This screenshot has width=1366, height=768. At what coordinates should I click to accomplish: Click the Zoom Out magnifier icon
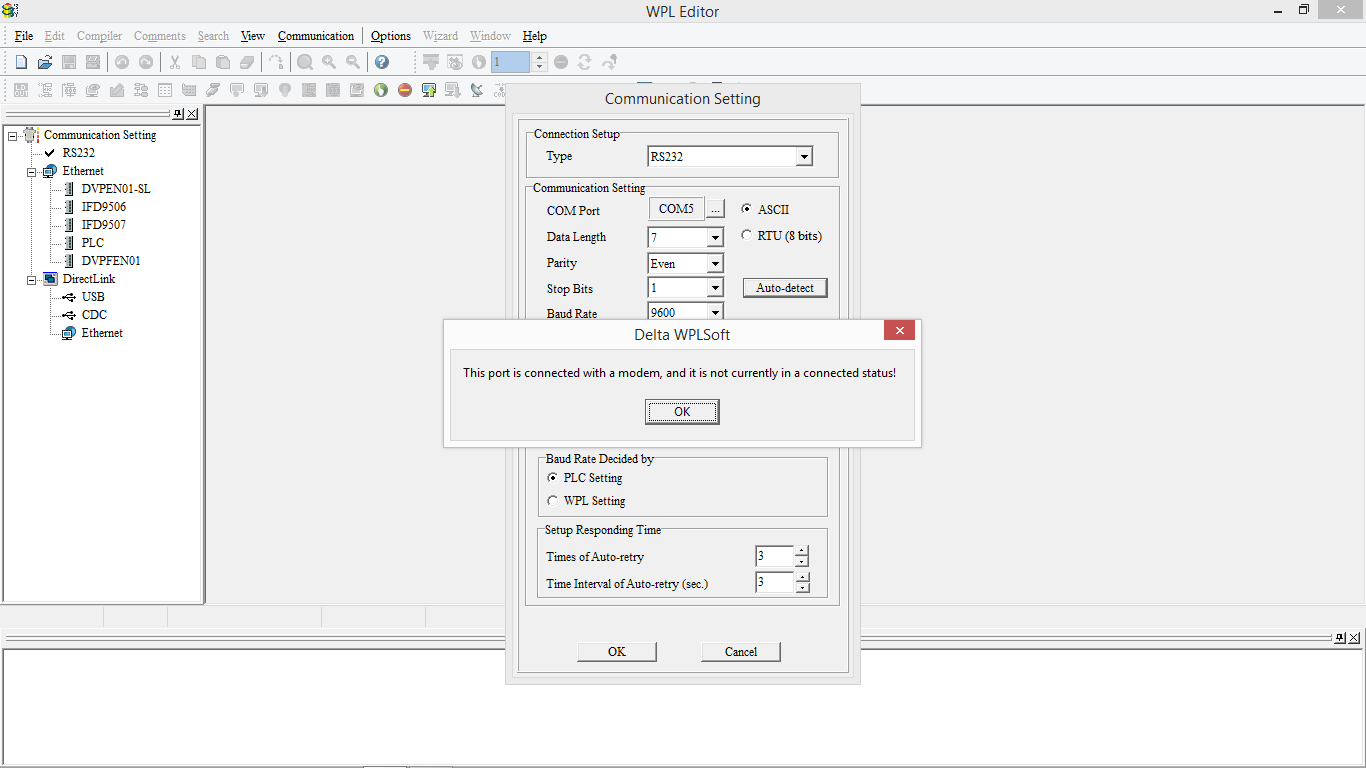(353, 62)
